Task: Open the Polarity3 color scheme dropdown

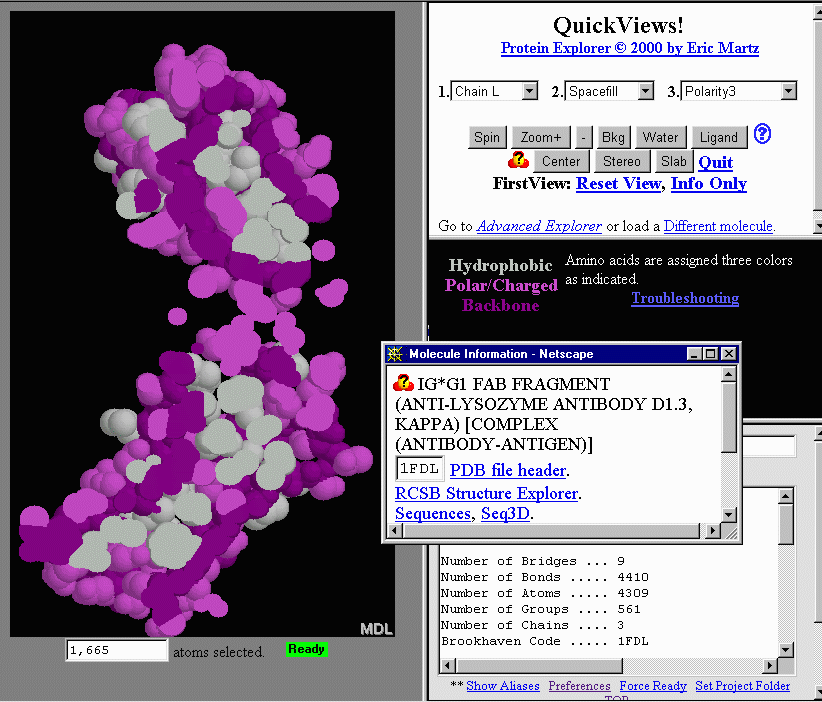Action: pos(738,91)
